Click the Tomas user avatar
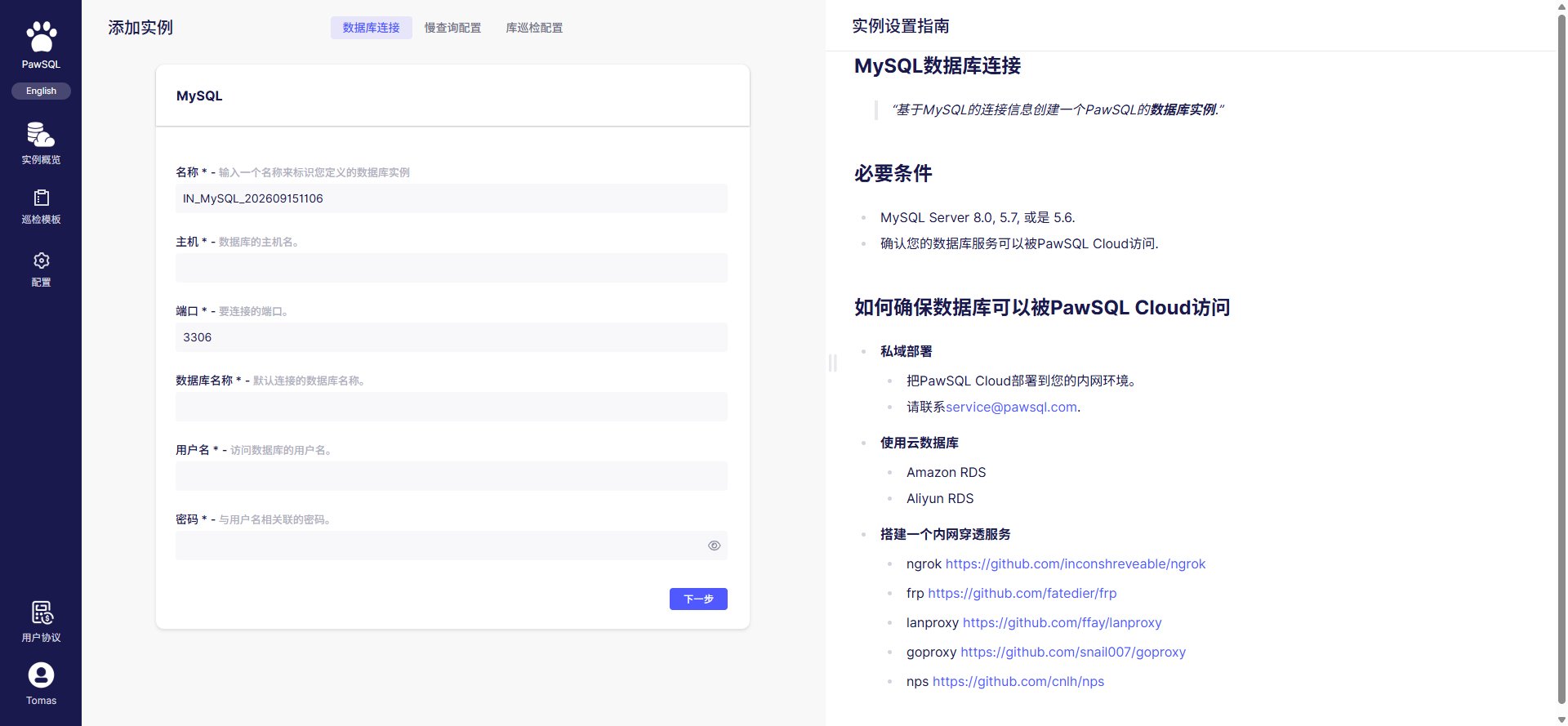1568x726 pixels. click(41, 675)
